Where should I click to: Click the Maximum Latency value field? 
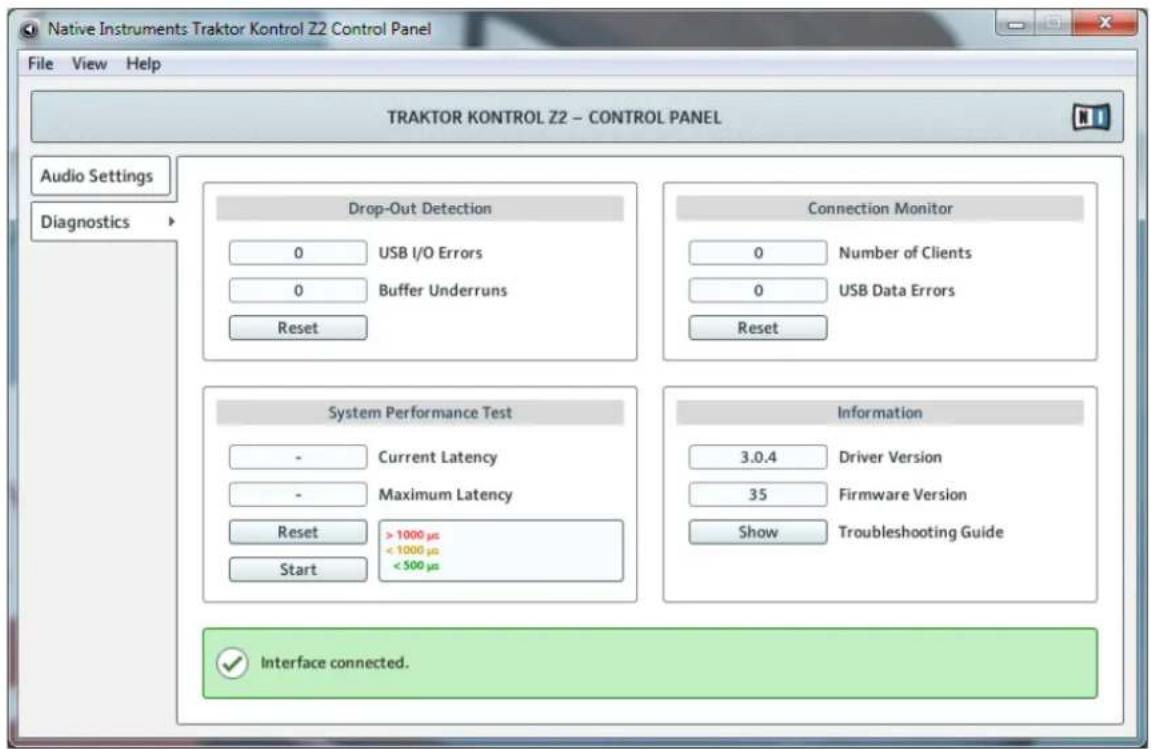pos(298,494)
